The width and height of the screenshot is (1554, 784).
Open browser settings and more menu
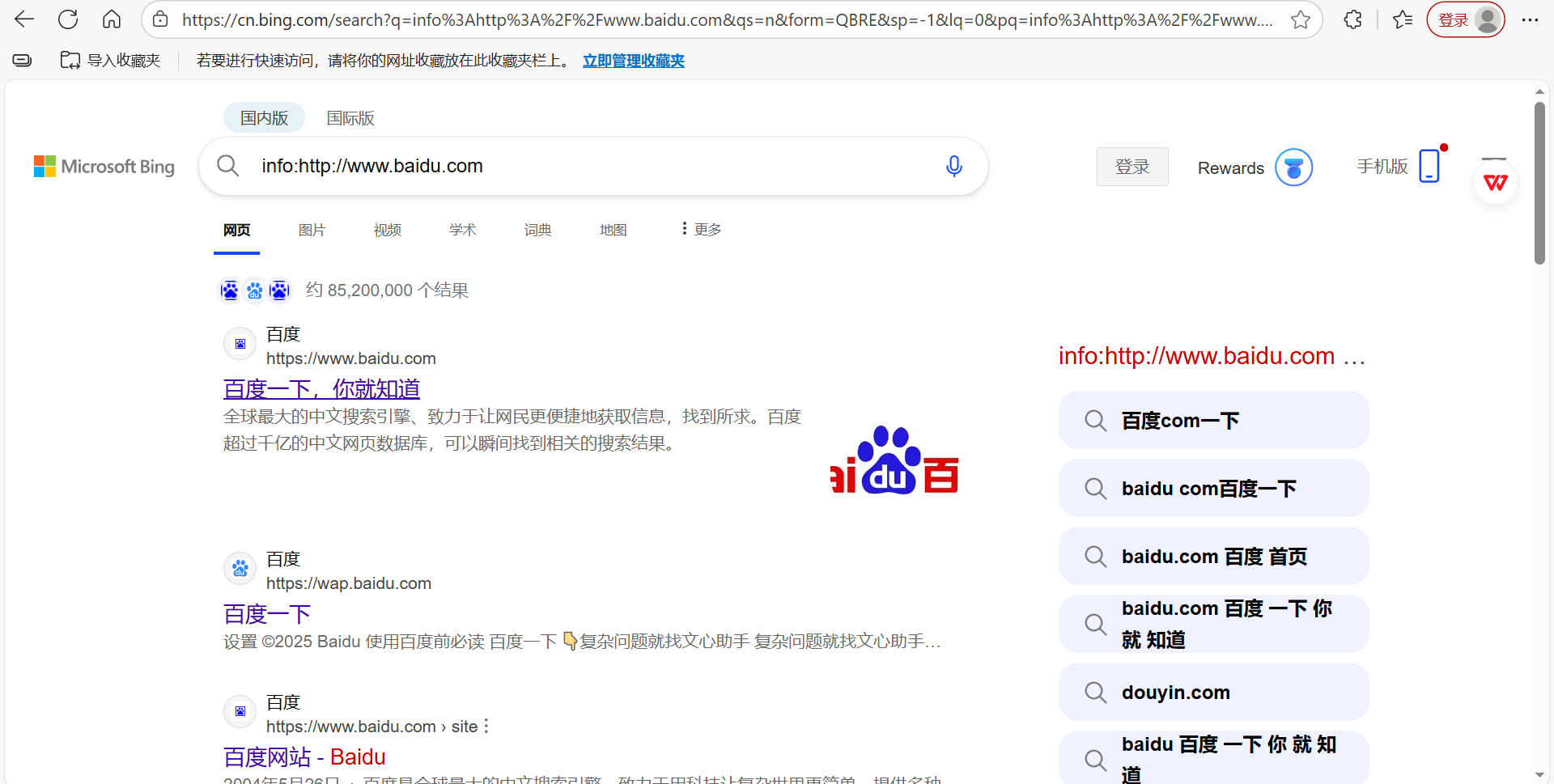[1530, 19]
